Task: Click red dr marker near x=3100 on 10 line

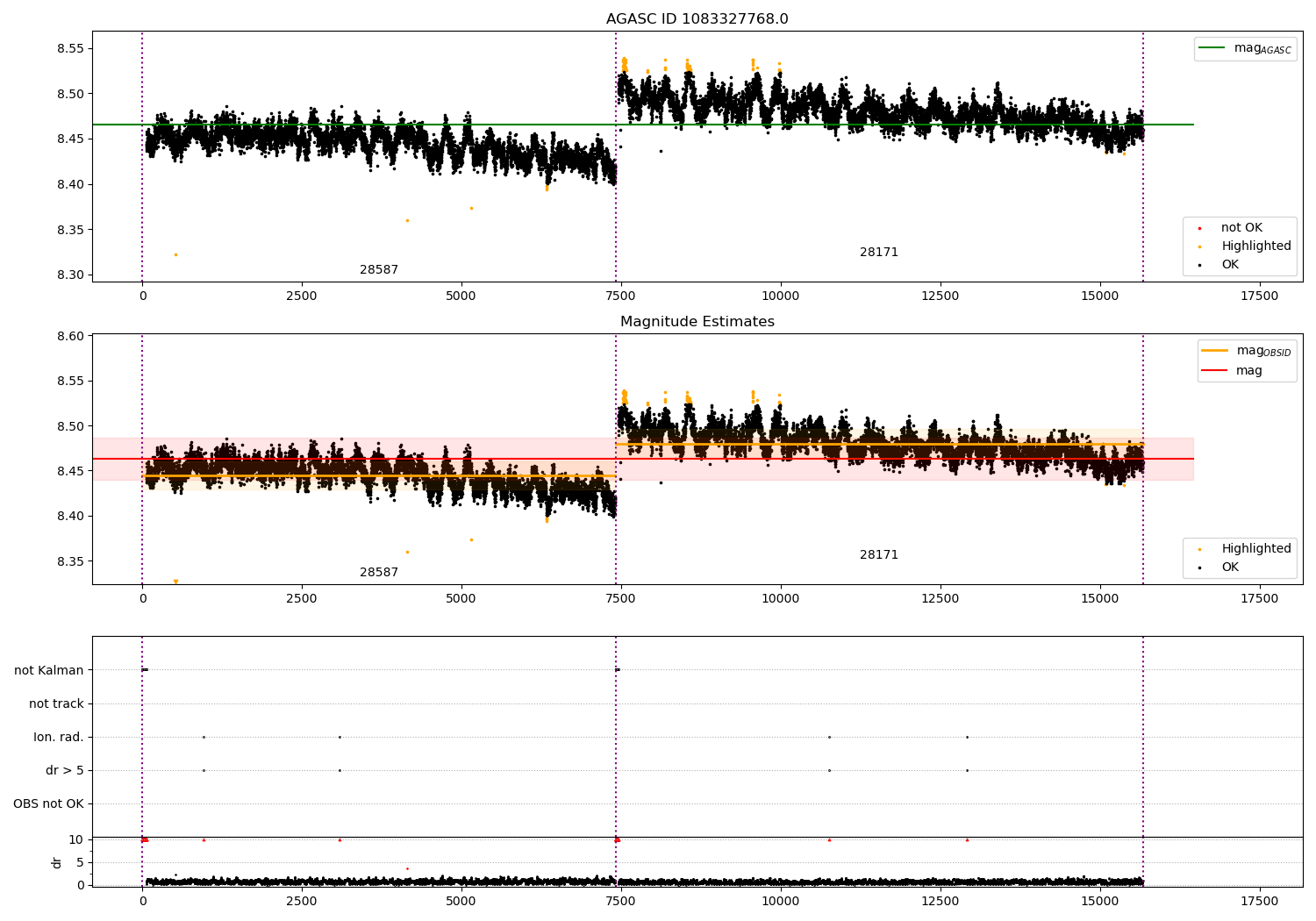Action: (x=340, y=839)
